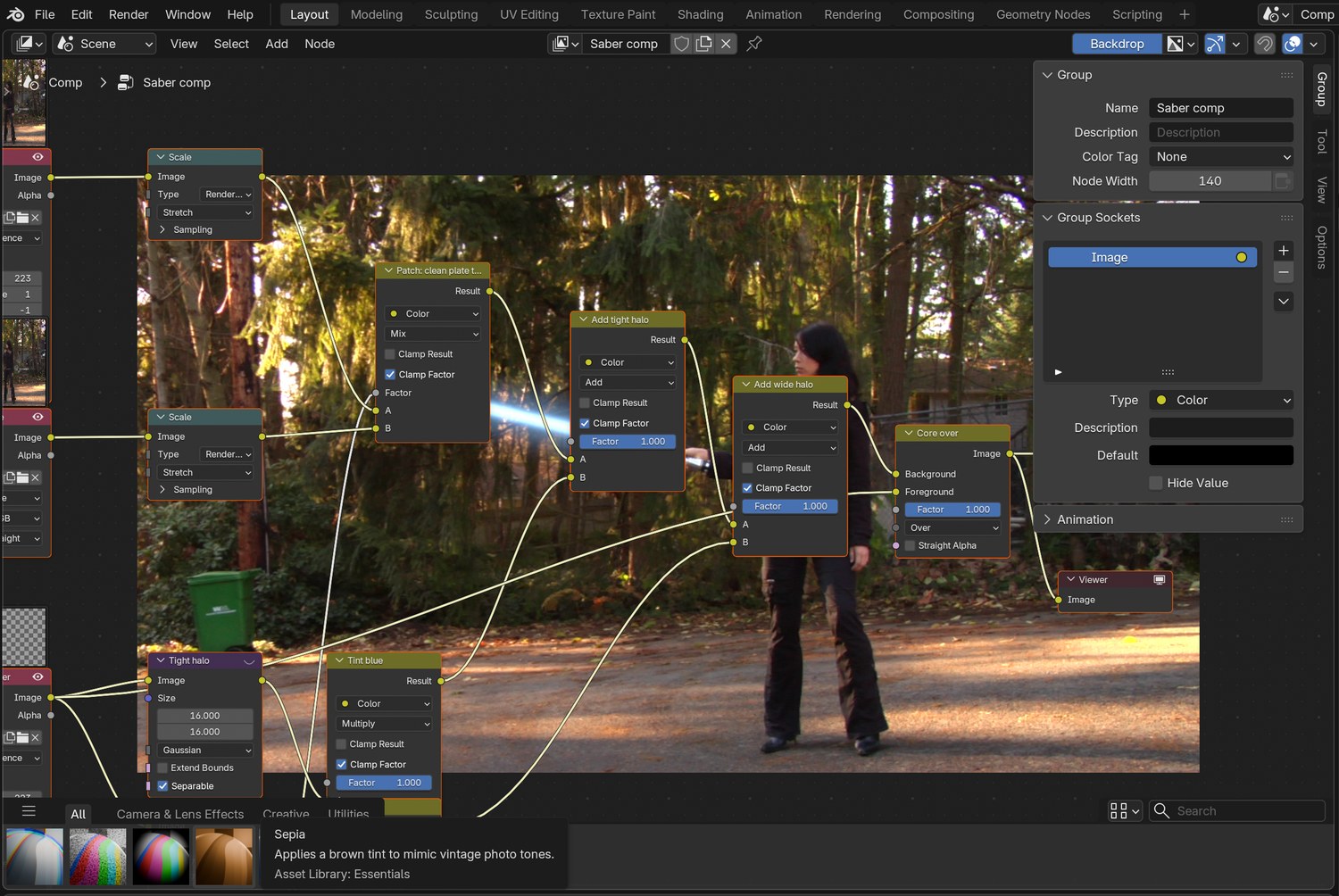Viewport: 1339px width, 896px height.
Task: Duplicate the Saber comp node tree
Action: click(703, 44)
